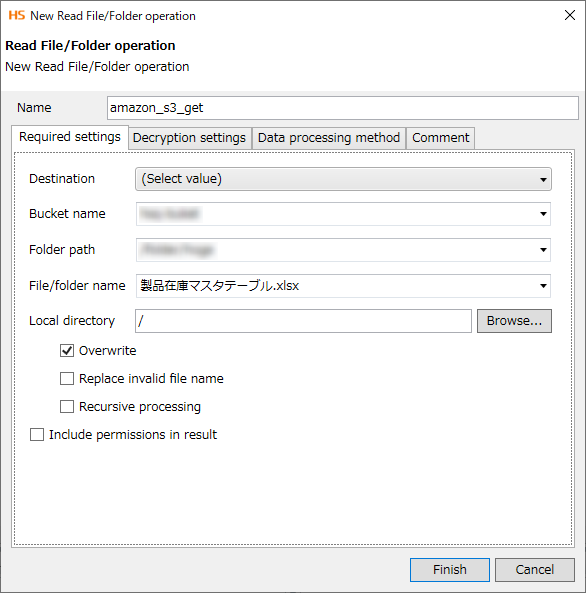586x593 pixels.
Task: Expand the Folder path dropdown arrow
Action: click(543, 250)
